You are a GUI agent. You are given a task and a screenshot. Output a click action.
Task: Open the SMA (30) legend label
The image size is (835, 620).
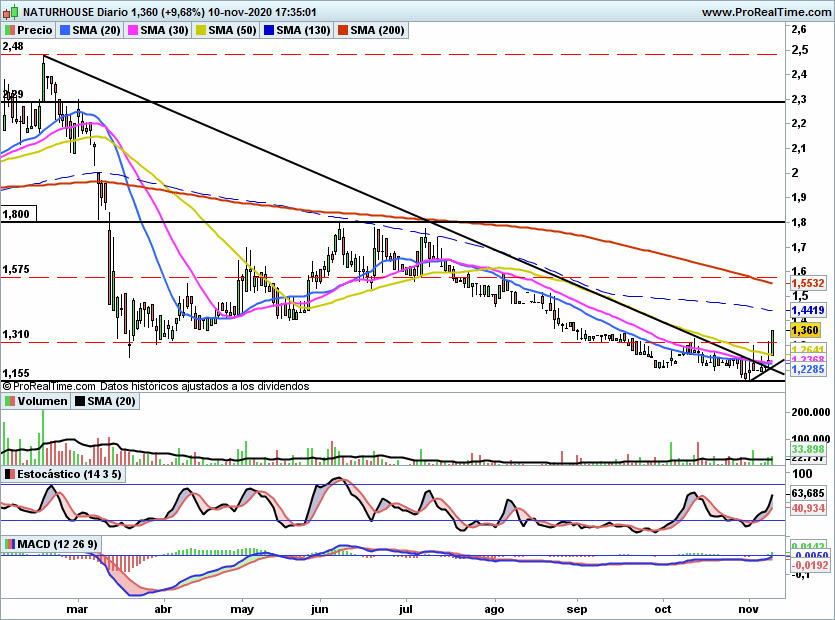point(158,30)
